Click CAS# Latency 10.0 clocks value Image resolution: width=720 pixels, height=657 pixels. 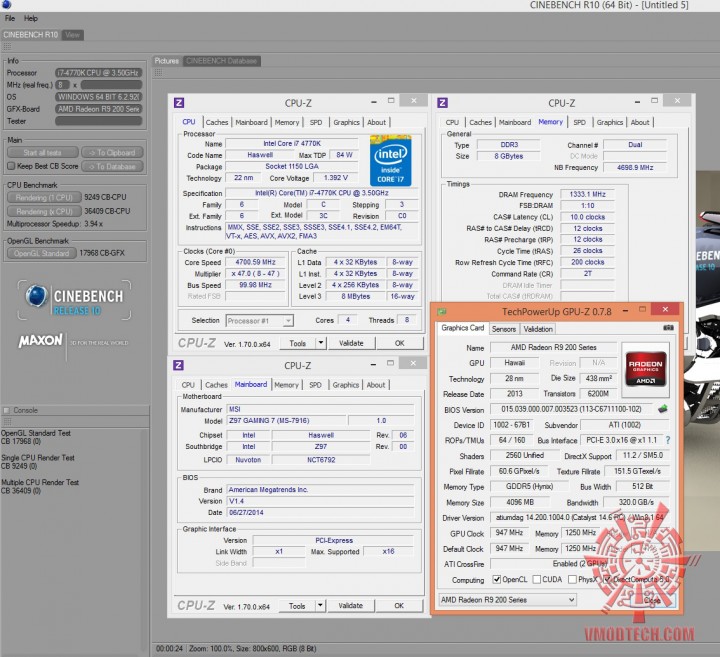pos(587,217)
